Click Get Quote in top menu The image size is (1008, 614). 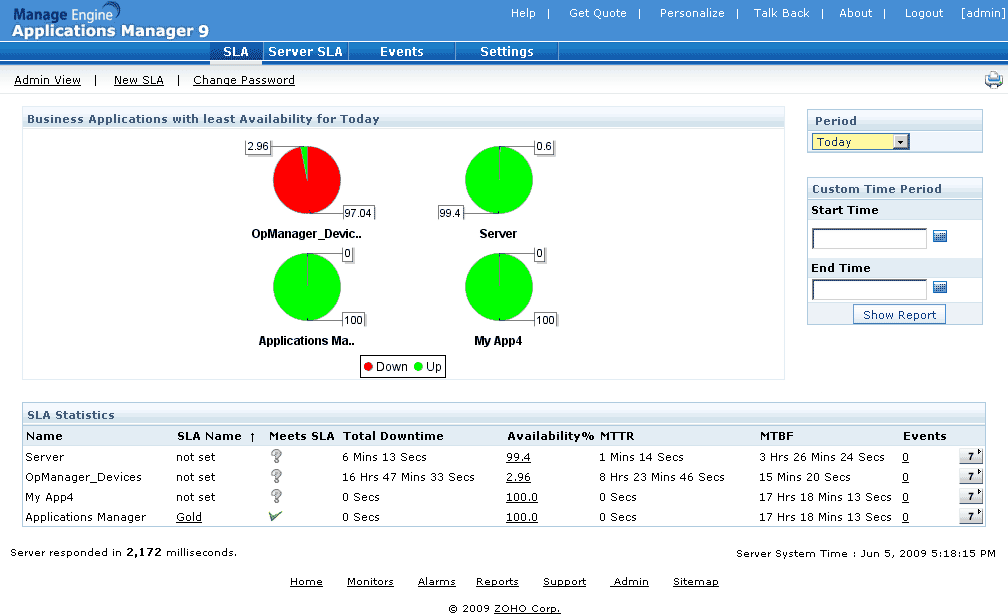click(x=598, y=13)
